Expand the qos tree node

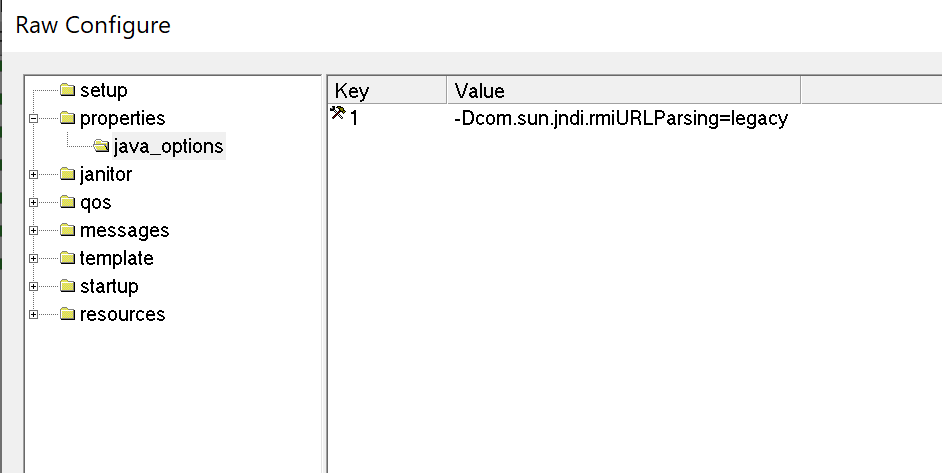(x=35, y=203)
